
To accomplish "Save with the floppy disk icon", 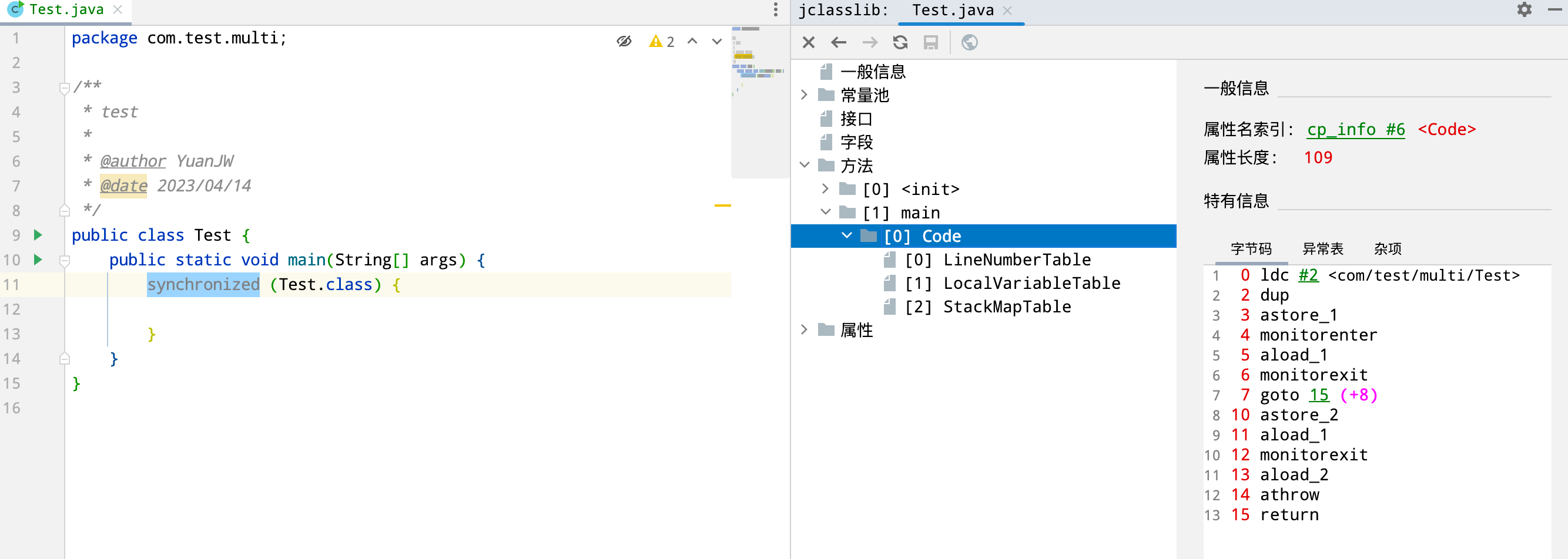I will [x=931, y=42].
